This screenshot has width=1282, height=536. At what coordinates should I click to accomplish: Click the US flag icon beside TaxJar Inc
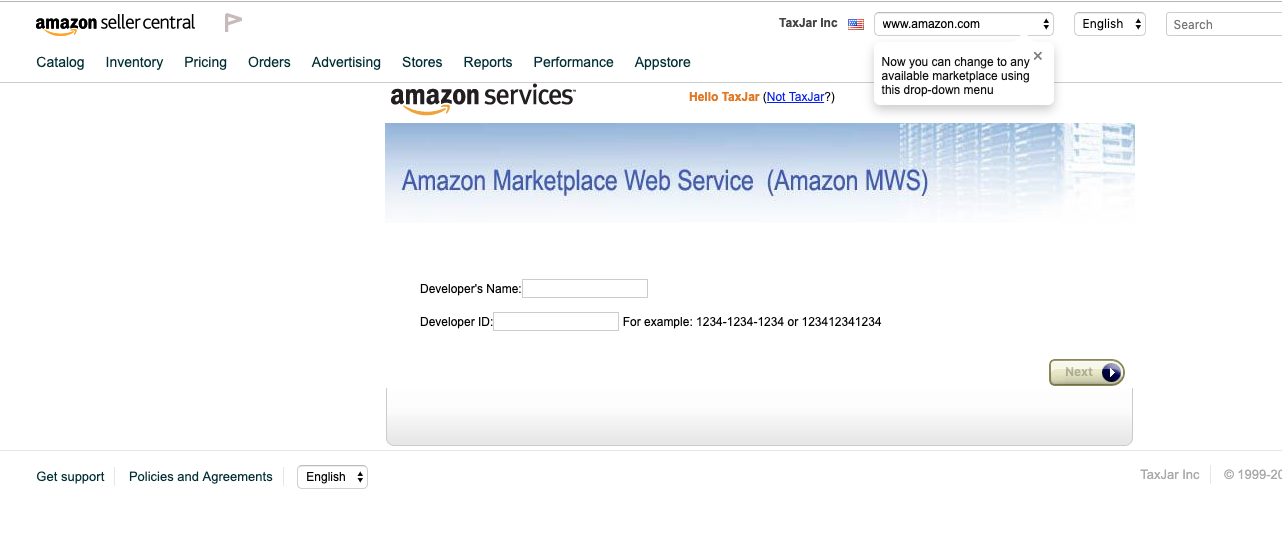pos(856,24)
